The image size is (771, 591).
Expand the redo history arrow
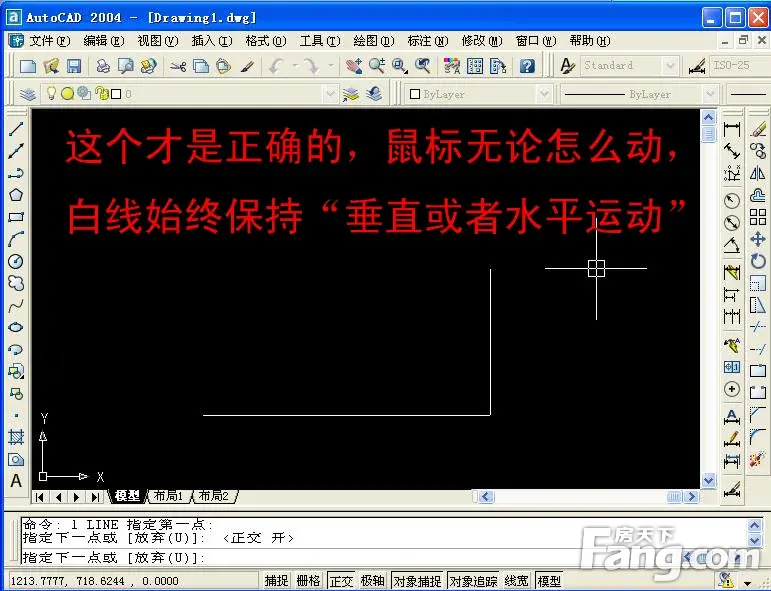331,66
